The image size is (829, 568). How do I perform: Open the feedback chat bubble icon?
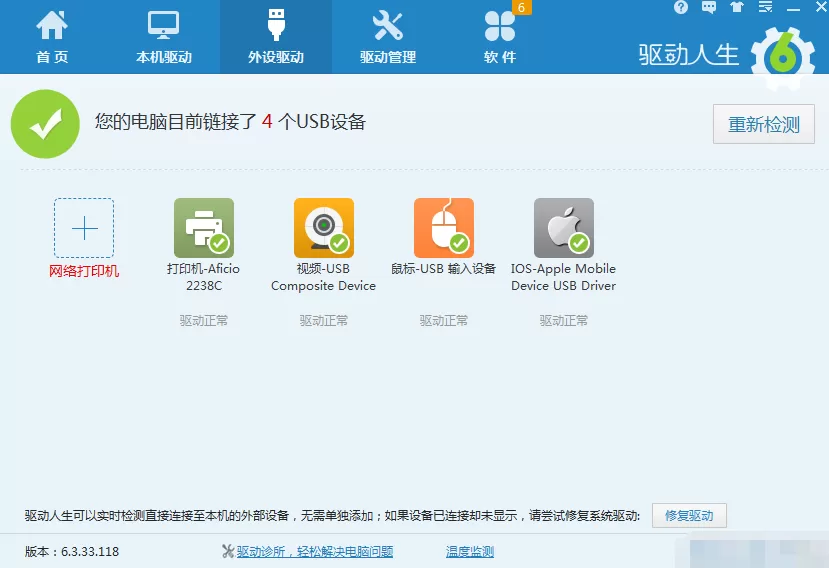[708, 7]
